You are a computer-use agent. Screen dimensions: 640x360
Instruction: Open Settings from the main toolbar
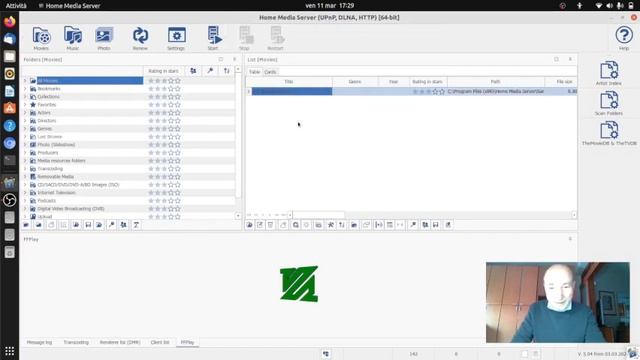(x=176, y=38)
